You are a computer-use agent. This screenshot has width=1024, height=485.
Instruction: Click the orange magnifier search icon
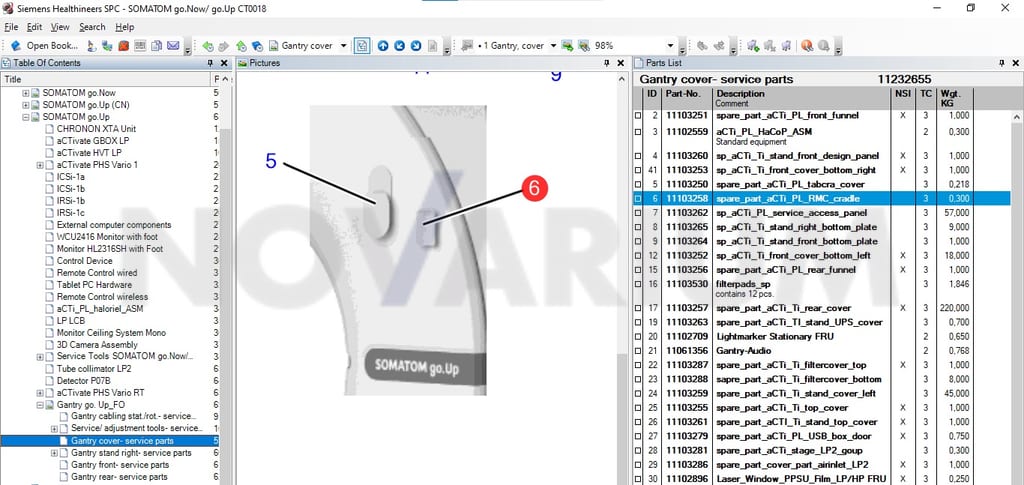pos(807,46)
